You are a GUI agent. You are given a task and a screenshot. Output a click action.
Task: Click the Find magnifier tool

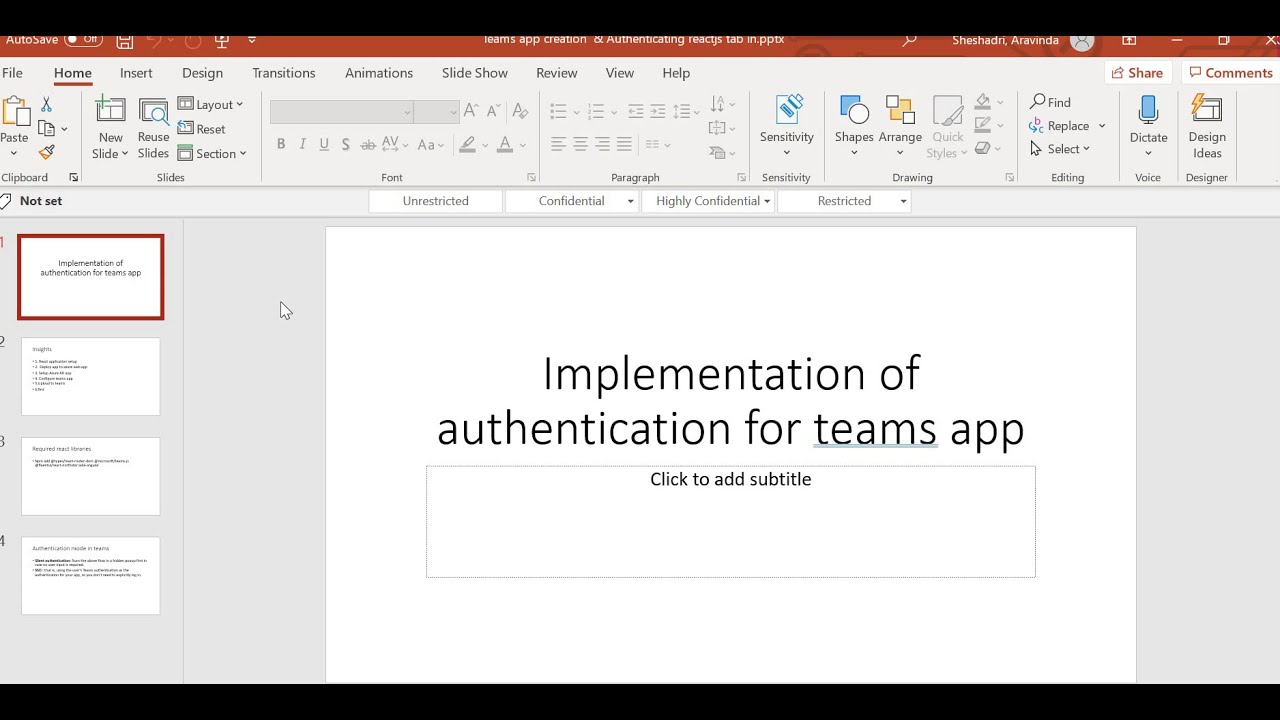pos(1050,102)
